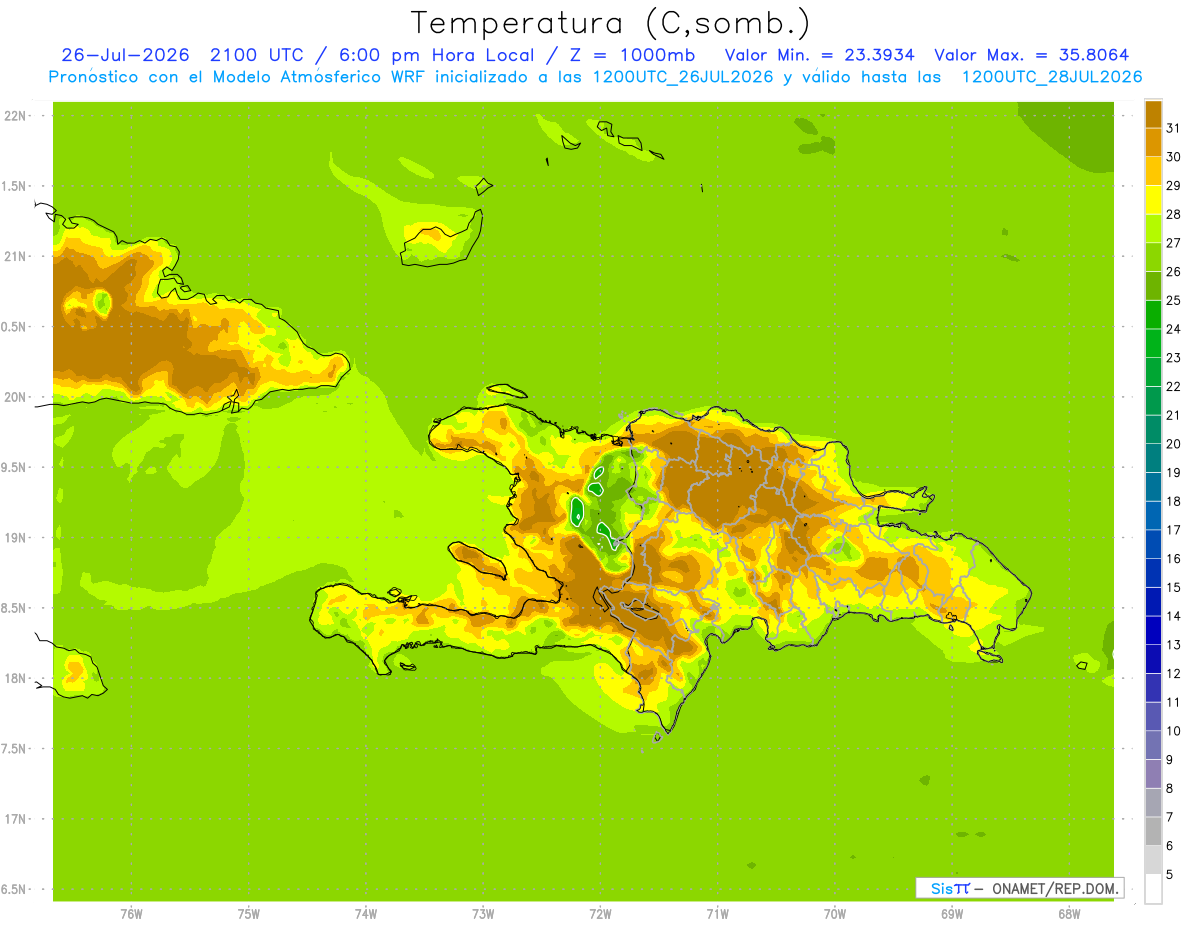Click the "22N" latitude axis label

click(15, 116)
